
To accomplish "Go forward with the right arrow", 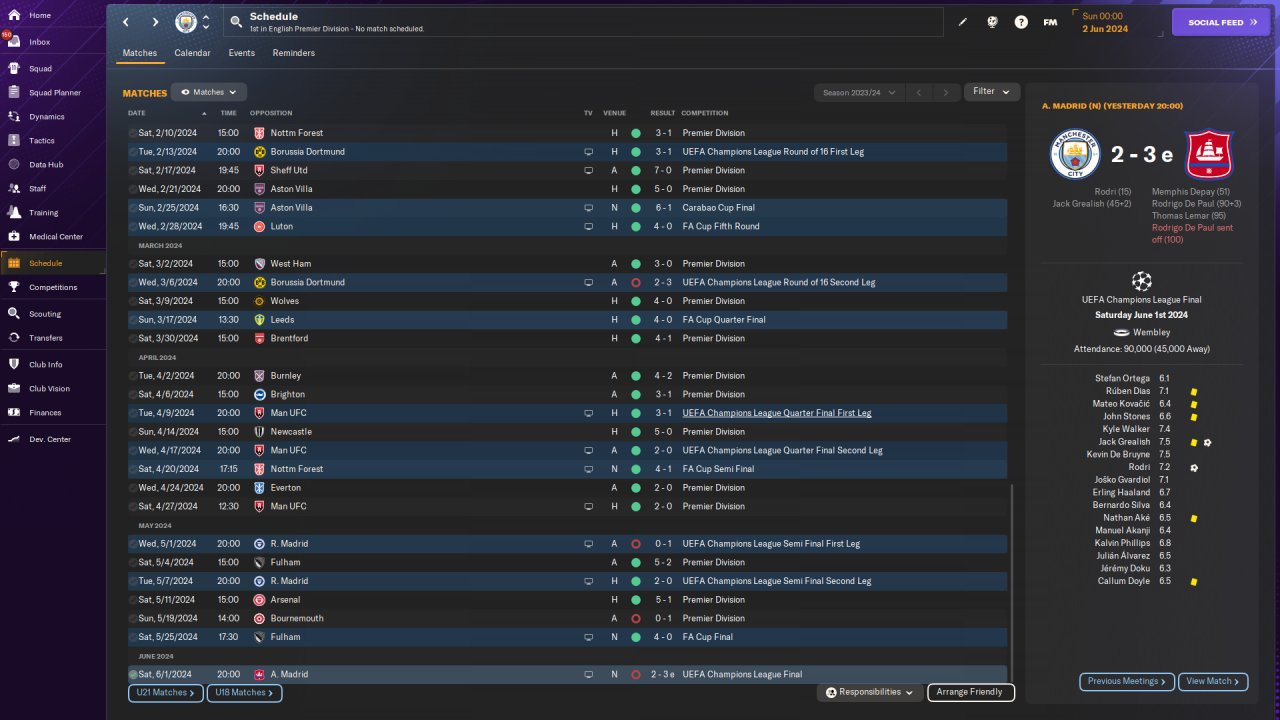I will pyautogui.click(x=155, y=22).
